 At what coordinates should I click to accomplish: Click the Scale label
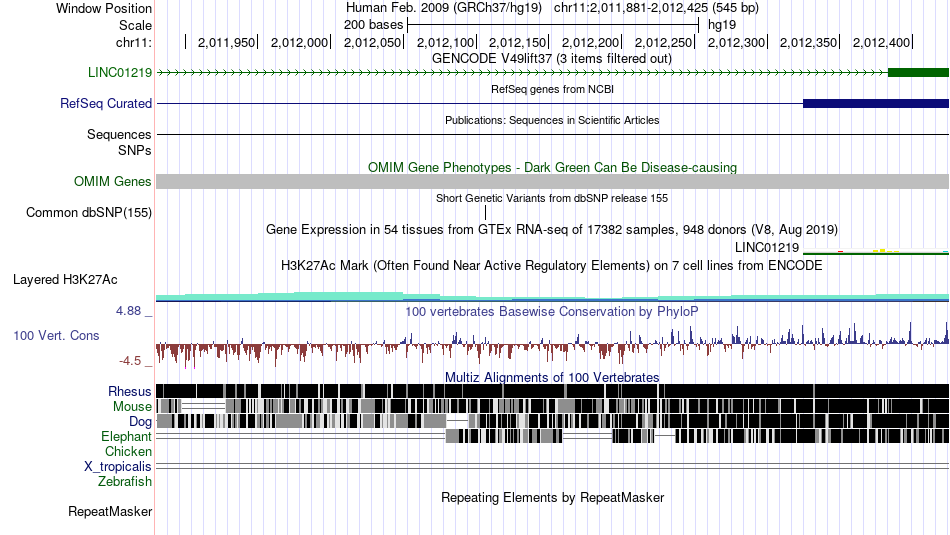click(x=136, y=25)
